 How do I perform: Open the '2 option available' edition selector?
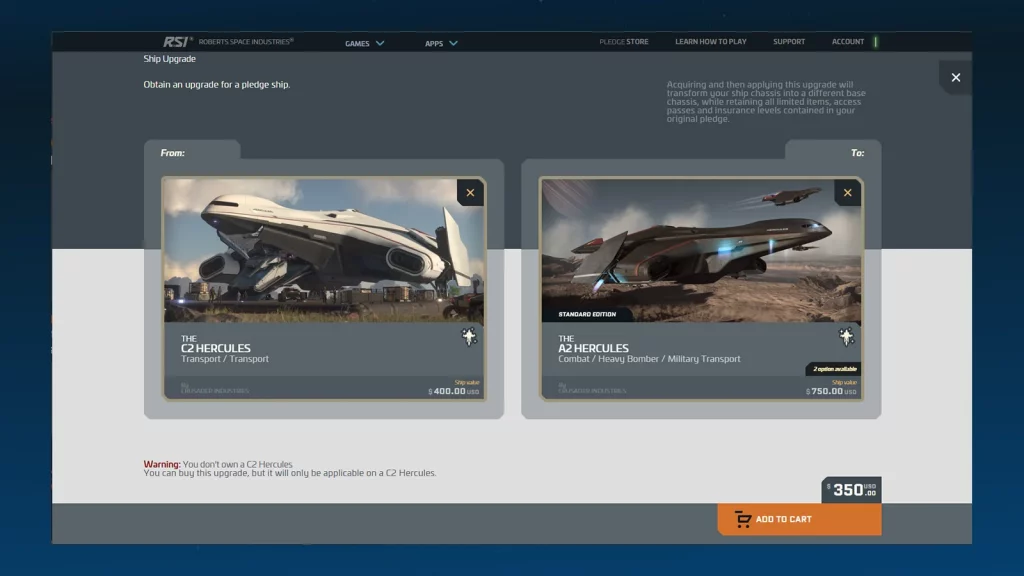[x=834, y=369]
